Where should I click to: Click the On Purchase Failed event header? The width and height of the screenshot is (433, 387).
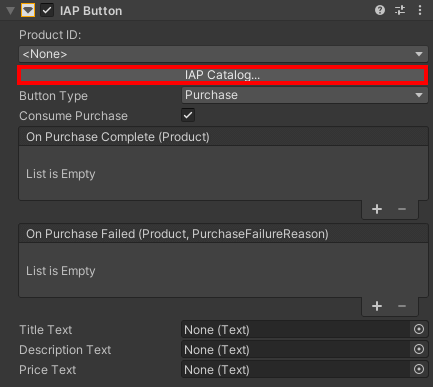click(x=223, y=234)
